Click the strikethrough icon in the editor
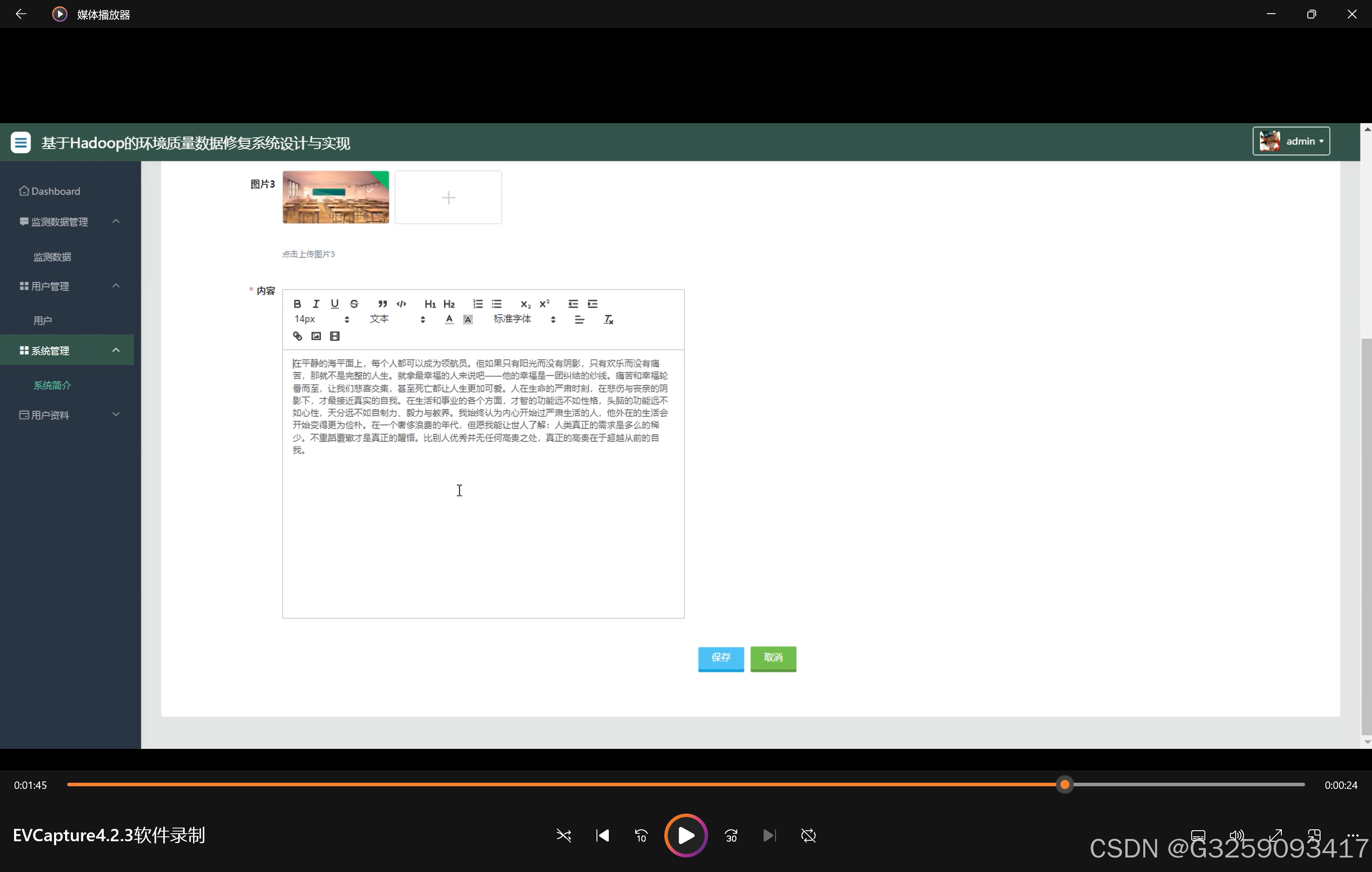Viewport: 1372px width, 872px height. (x=354, y=303)
